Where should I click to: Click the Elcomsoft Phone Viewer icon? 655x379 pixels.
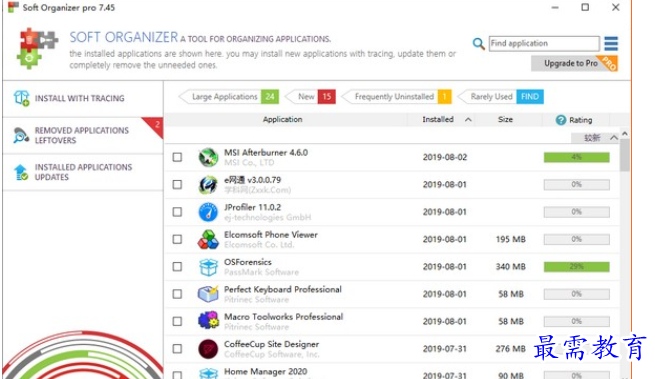[x=208, y=239]
